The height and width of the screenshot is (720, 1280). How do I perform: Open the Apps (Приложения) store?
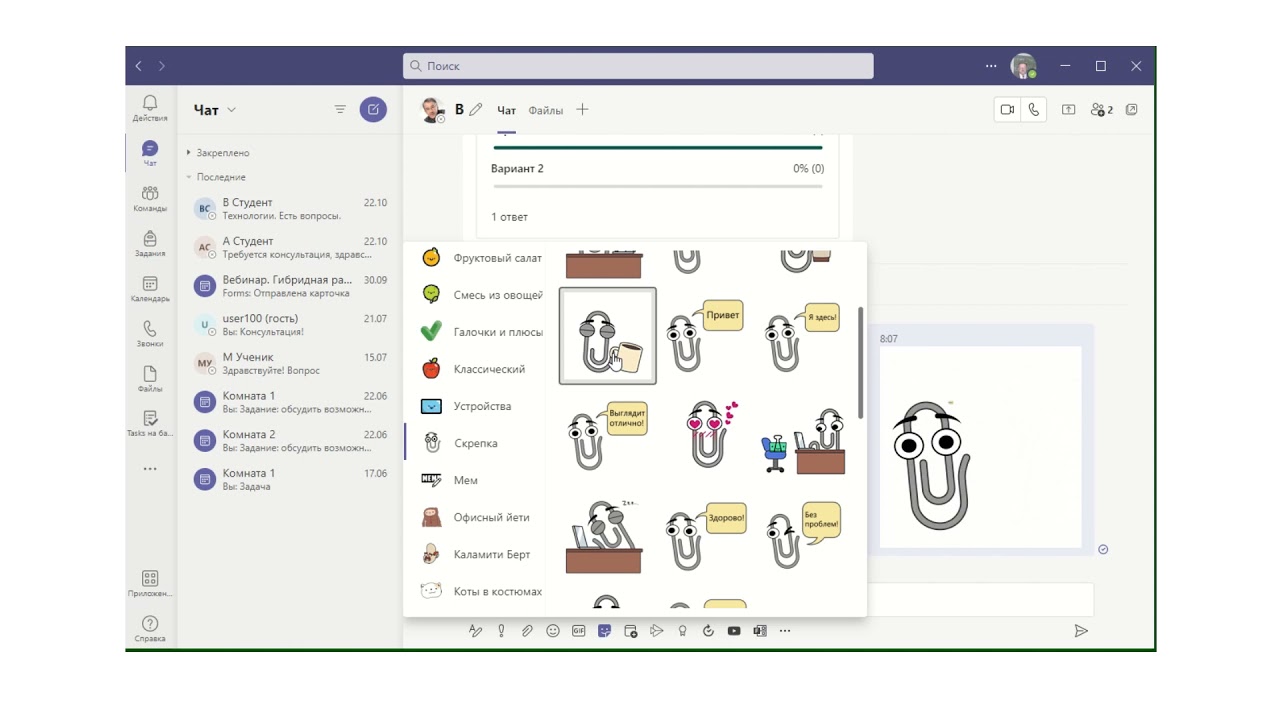coord(150,583)
